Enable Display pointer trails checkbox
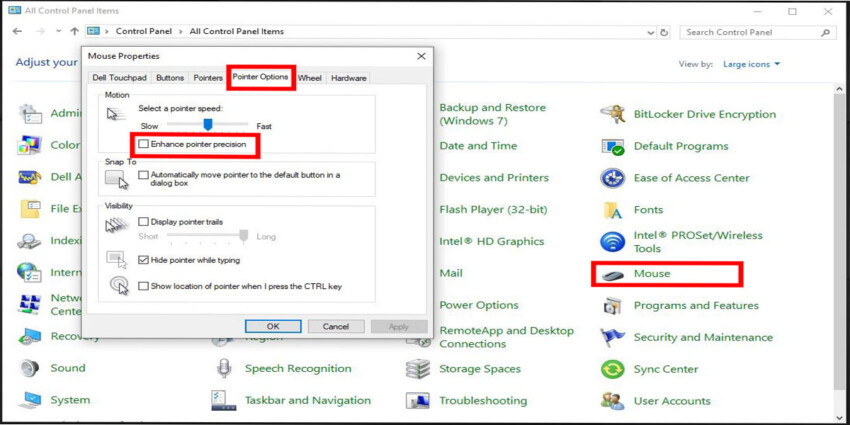850x425 pixels. [143, 222]
